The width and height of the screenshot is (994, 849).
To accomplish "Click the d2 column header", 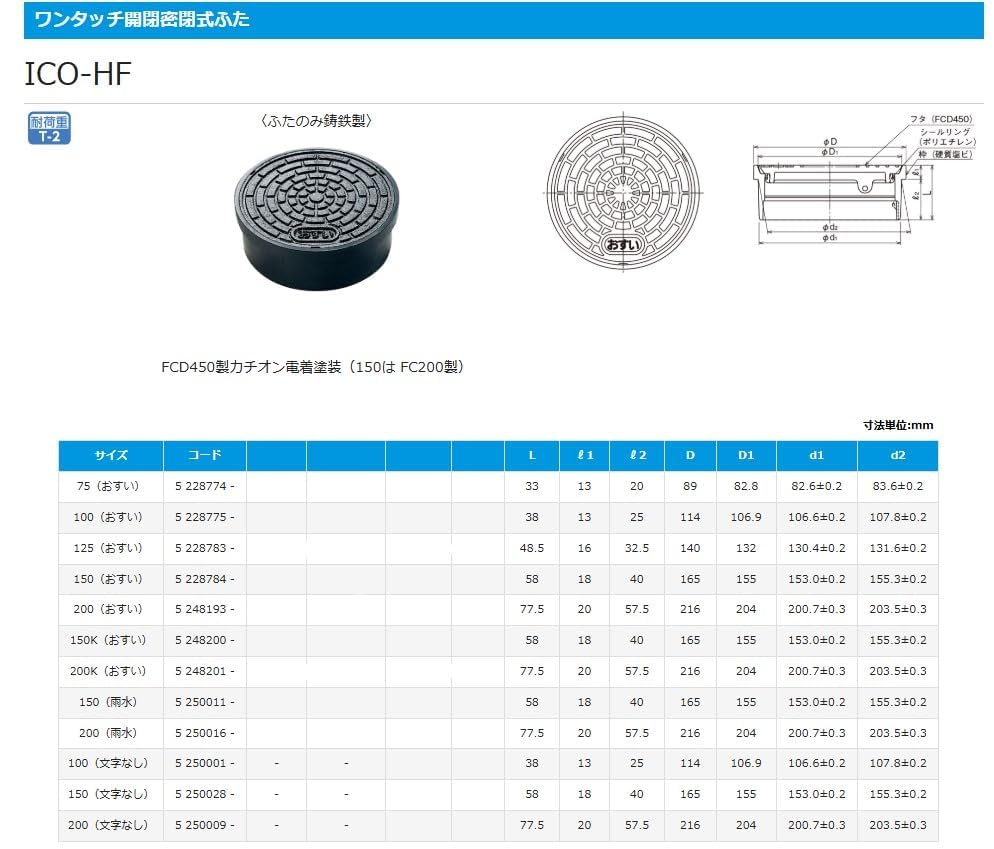I will [x=898, y=455].
